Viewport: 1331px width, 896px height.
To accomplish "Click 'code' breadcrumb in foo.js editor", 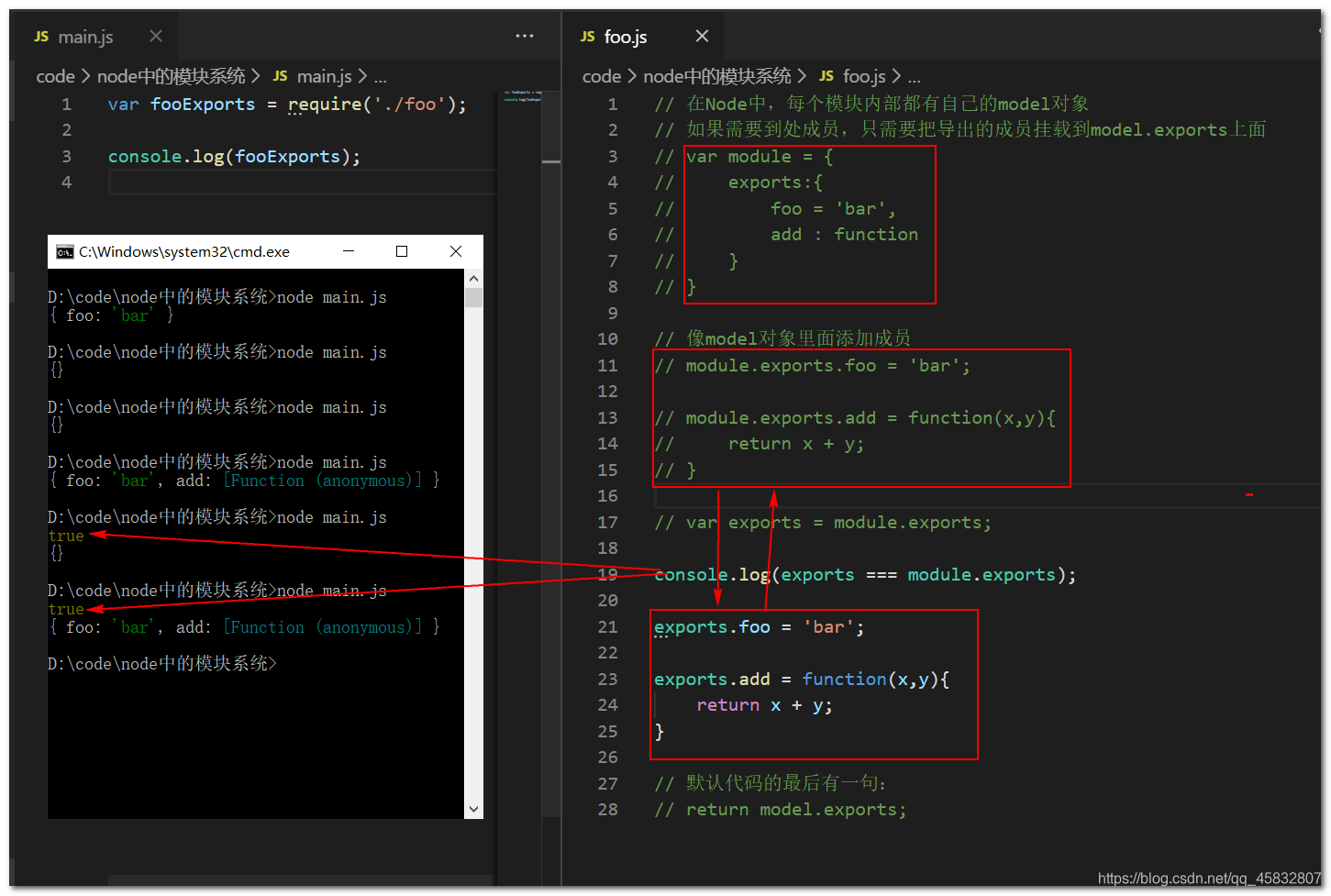I will tap(602, 76).
